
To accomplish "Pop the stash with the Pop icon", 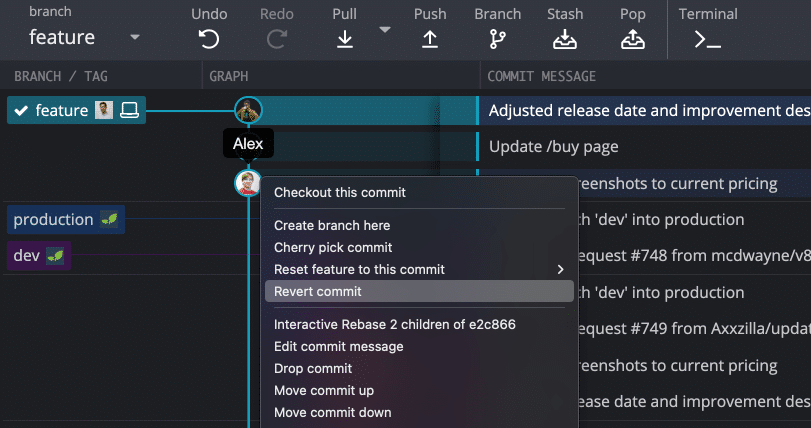I will coord(633,39).
